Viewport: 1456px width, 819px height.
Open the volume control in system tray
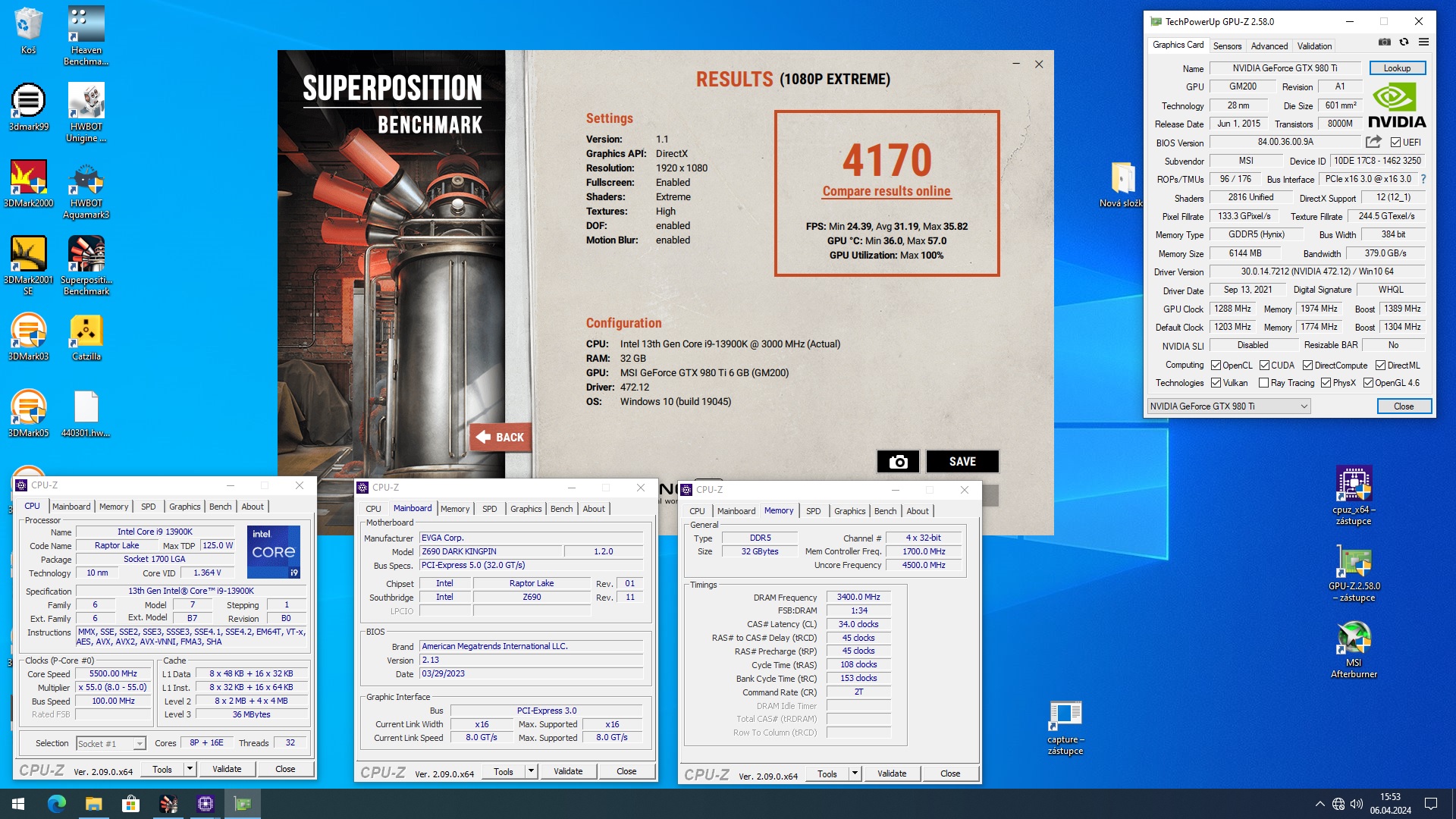pyautogui.click(x=1357, y=804)
